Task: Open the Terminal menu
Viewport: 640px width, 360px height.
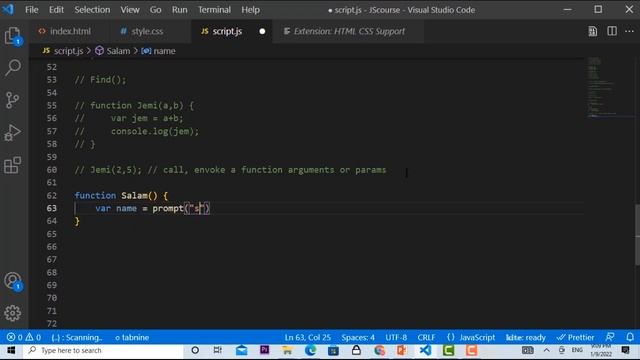Action: [x=214, y=9]
